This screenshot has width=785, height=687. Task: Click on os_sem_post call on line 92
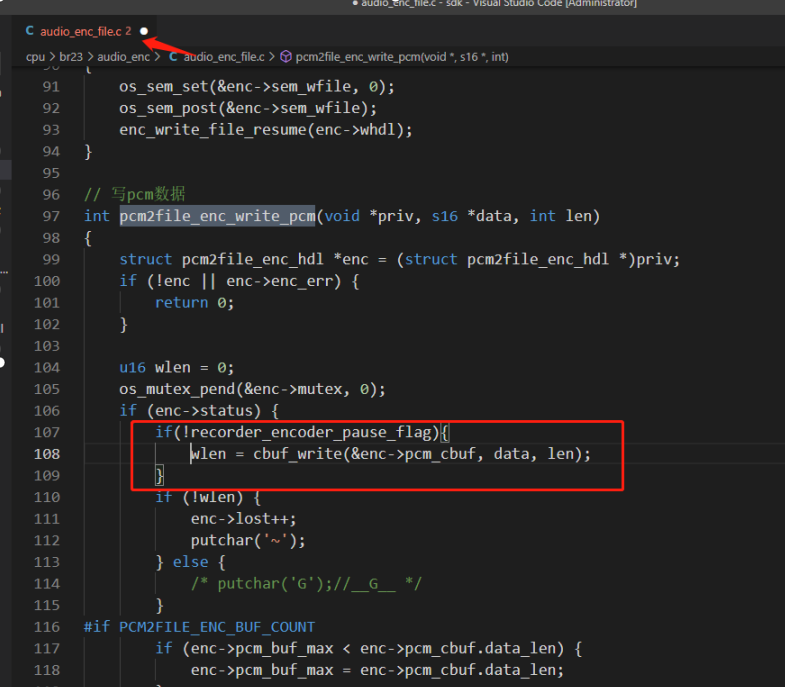pos(248,108)
